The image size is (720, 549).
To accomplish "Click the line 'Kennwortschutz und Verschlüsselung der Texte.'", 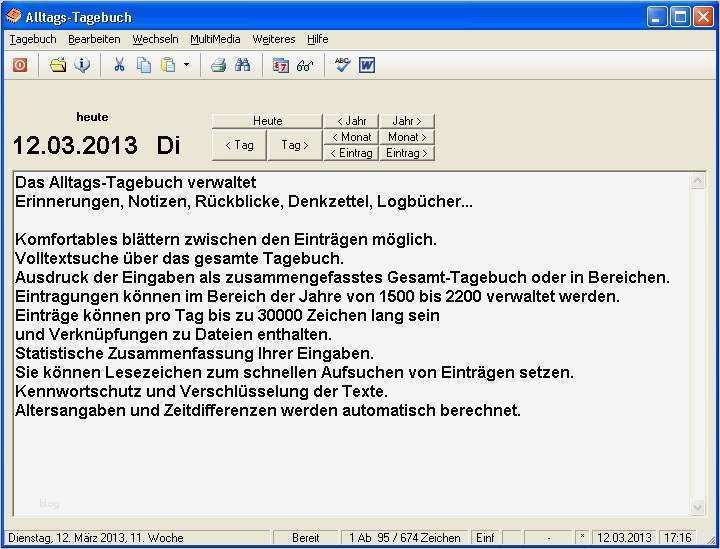I will pos(201,391).
